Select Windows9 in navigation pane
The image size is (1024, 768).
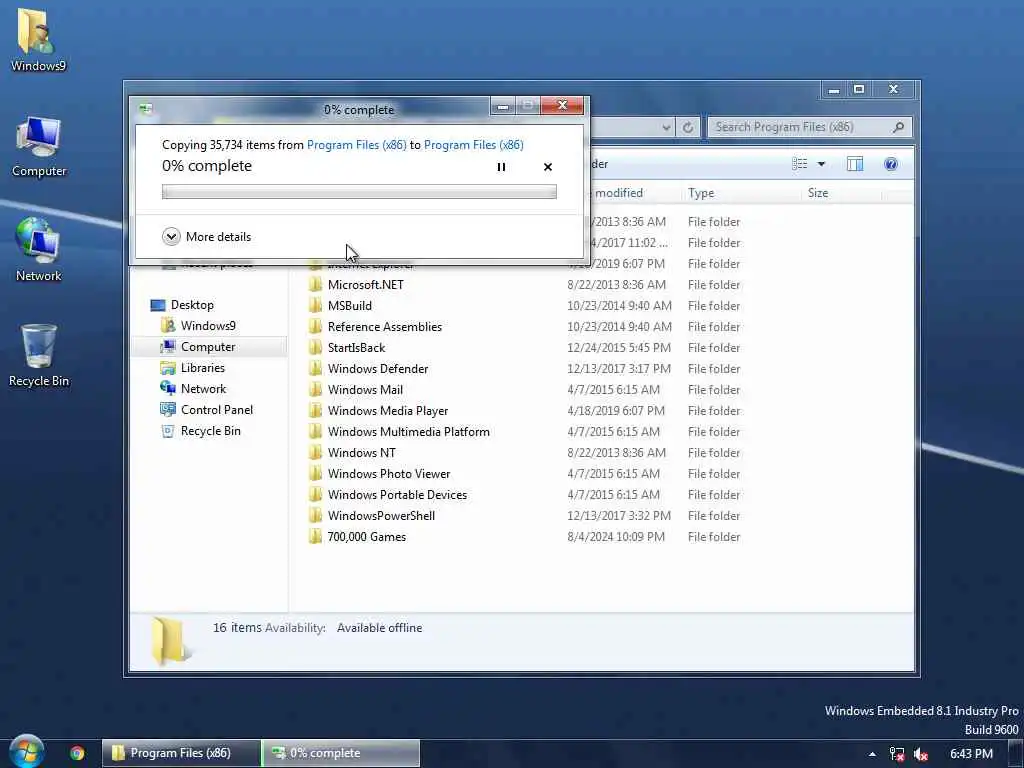tap(208, 326)
